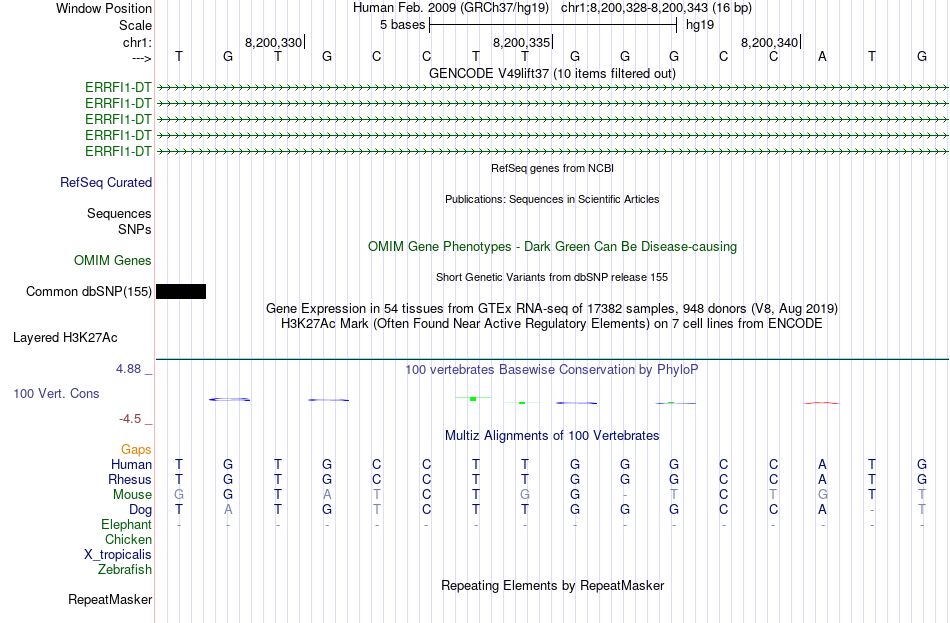Click the red PhyloP conservation bar
The width and height of the screenshot is (950, 623).
[x=822, y=402]
